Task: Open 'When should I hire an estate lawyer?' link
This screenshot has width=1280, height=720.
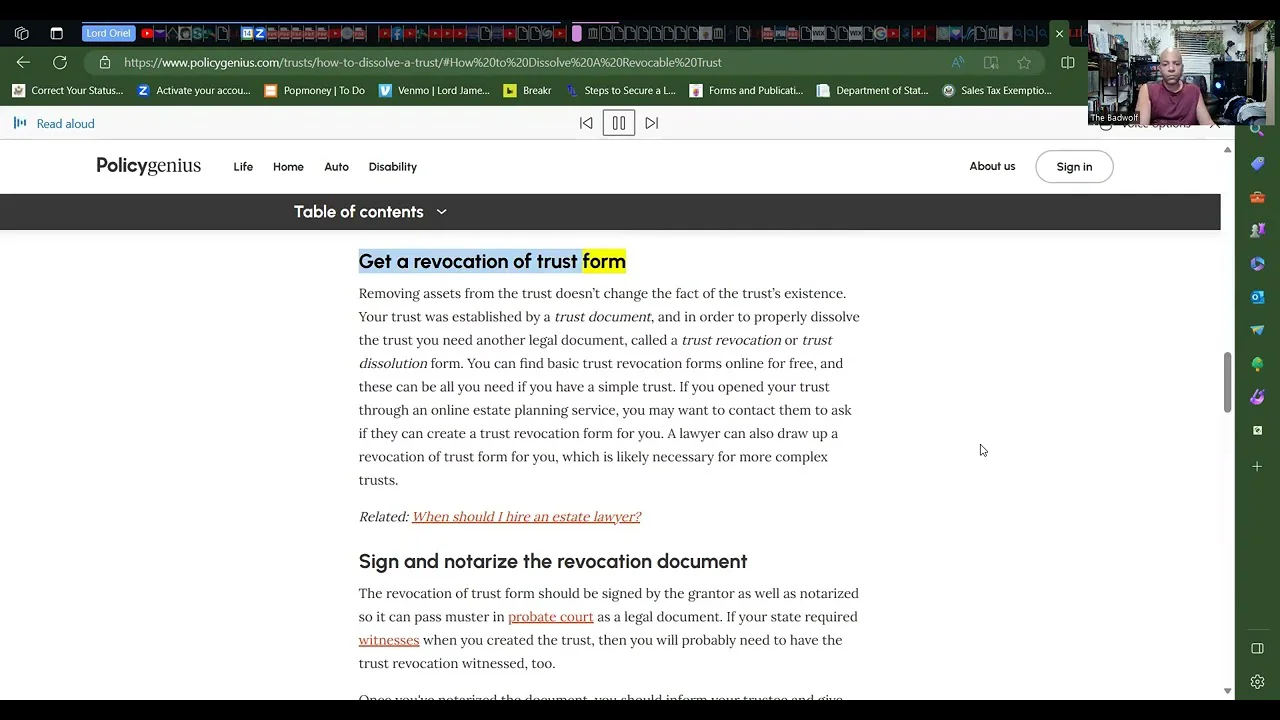Action: coord(526,517)
